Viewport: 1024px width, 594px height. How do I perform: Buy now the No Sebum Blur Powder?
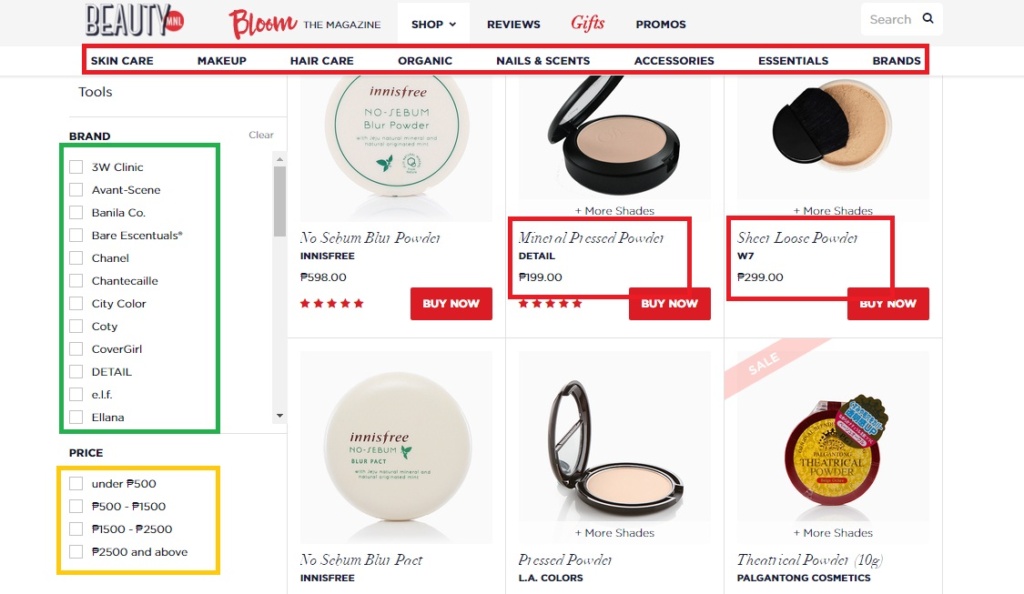451,304
